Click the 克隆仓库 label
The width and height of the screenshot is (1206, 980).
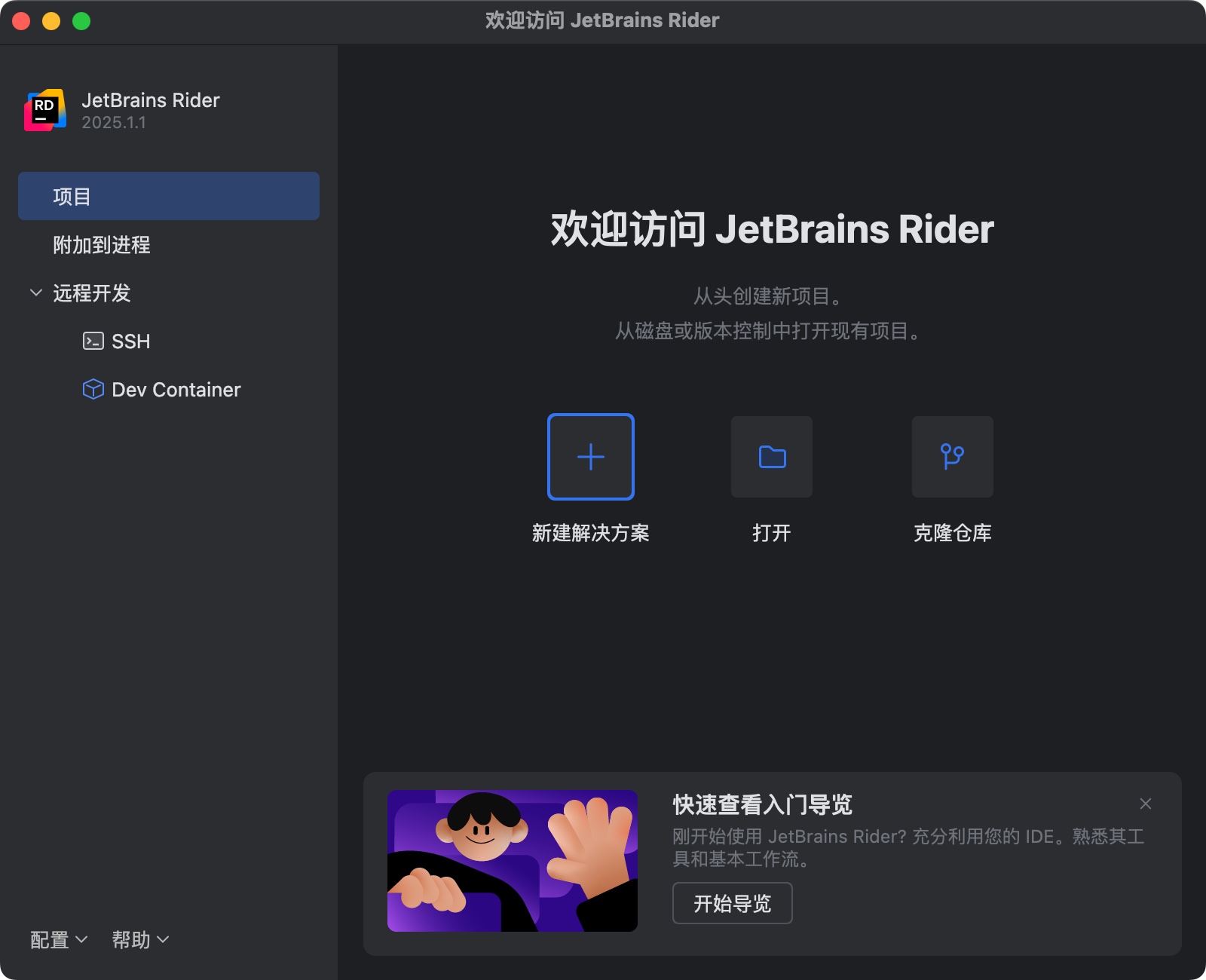coord(953,533)
